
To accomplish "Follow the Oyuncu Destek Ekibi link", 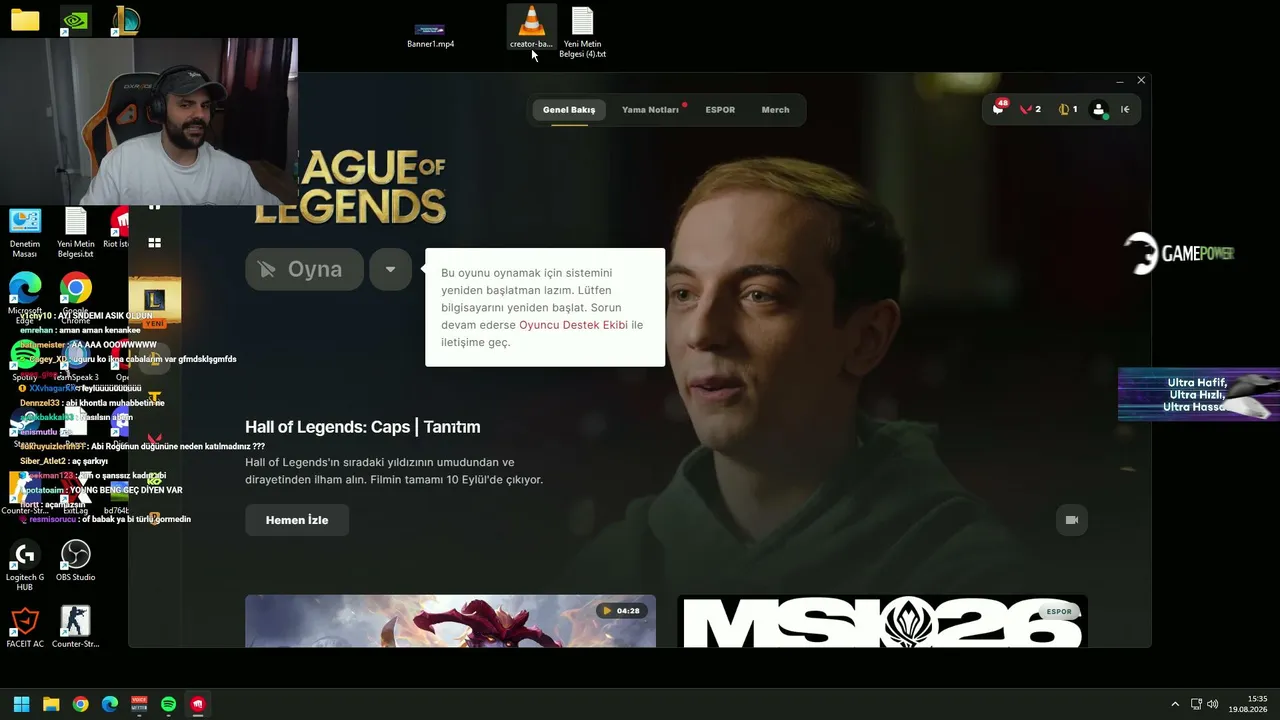I will pos(573,325).
